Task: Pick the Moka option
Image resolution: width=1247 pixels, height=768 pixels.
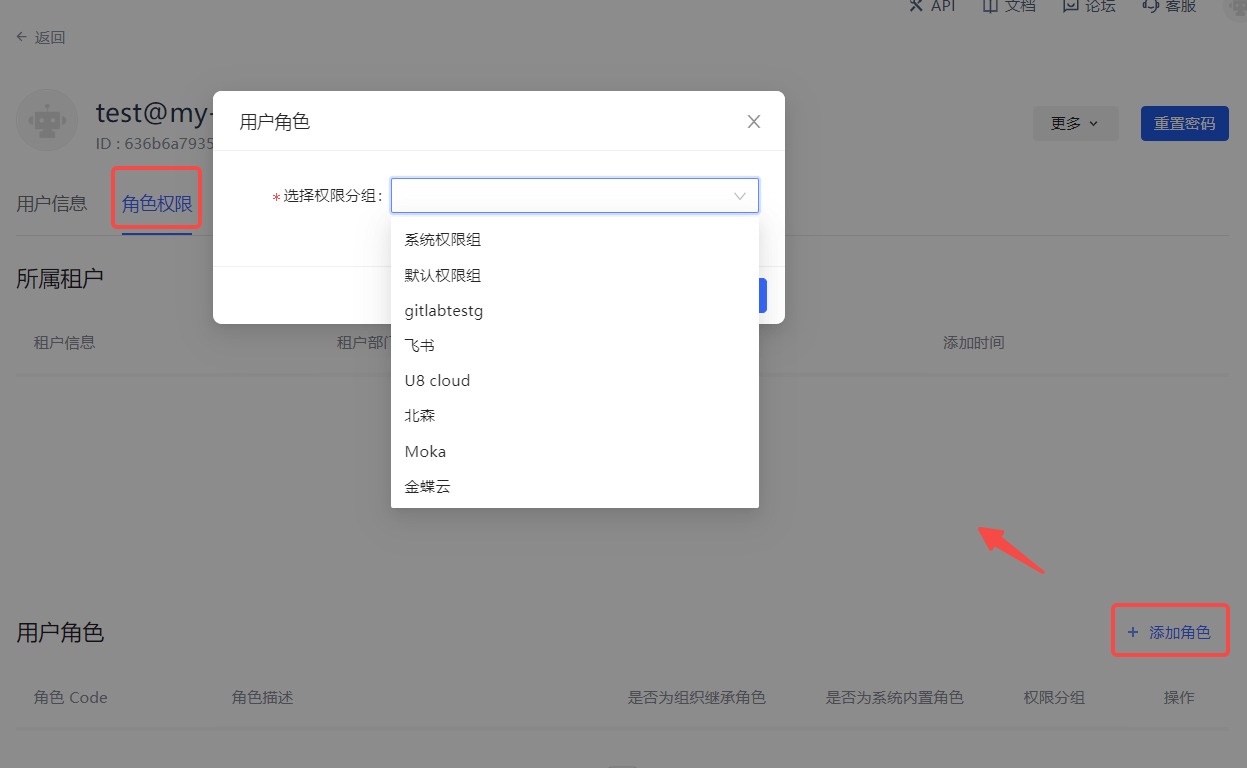Action: pos(425,452)
